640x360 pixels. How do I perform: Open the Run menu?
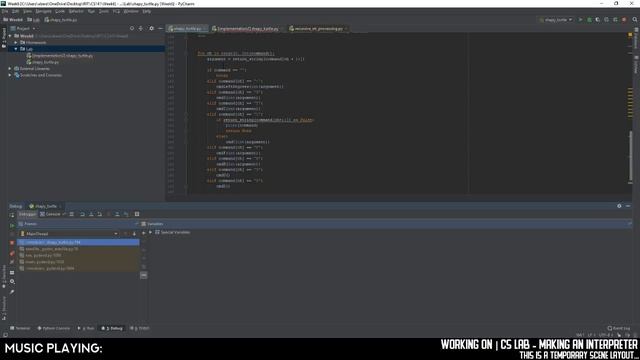[x=91, y=11]
